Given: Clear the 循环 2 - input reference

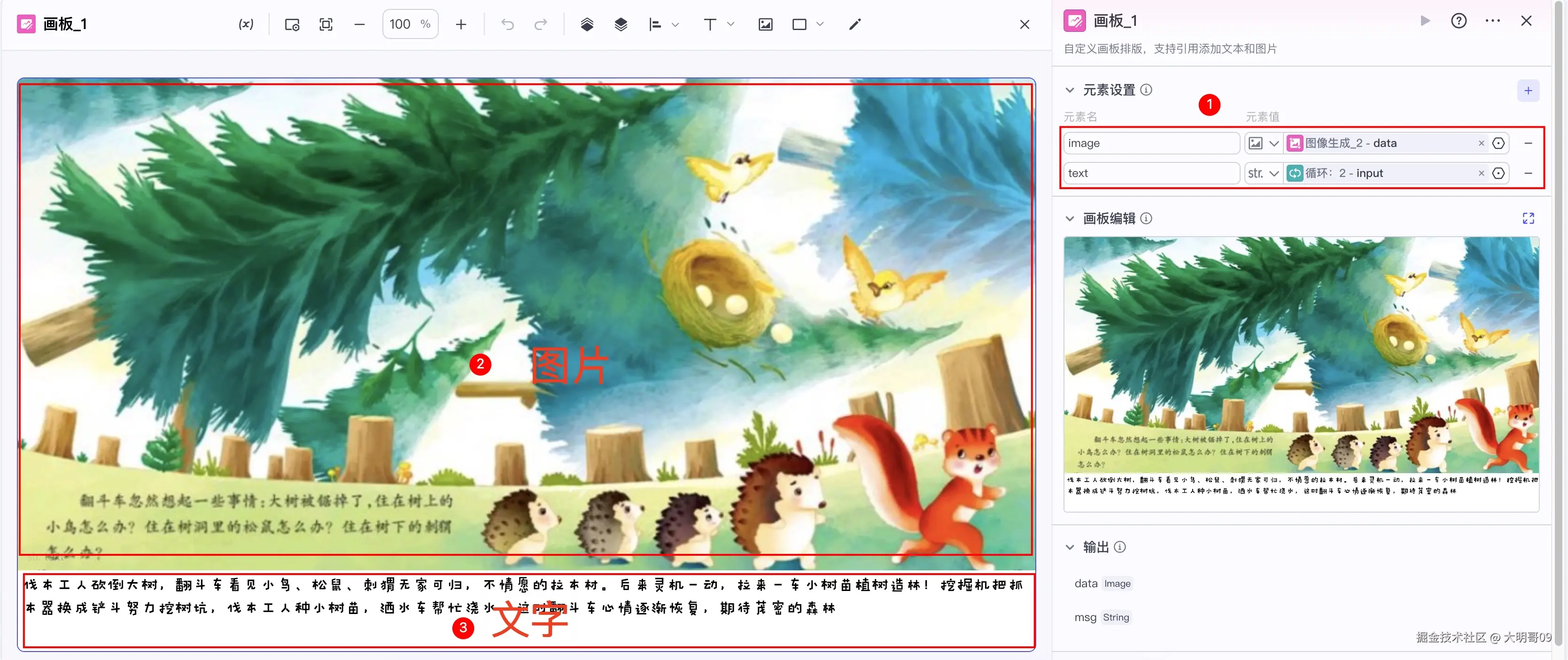Looking at the screenshot, I should pyautogui.click(x=1481, y=173).
